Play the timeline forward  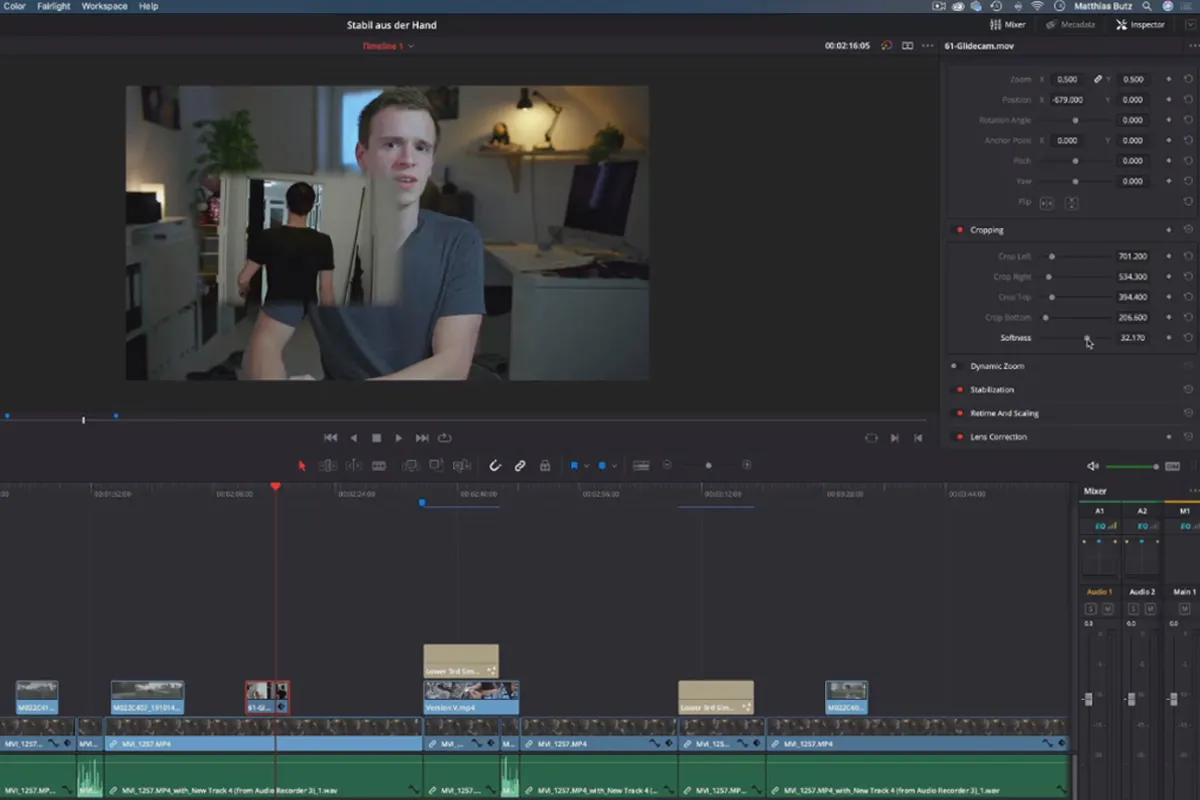point(399,438)
